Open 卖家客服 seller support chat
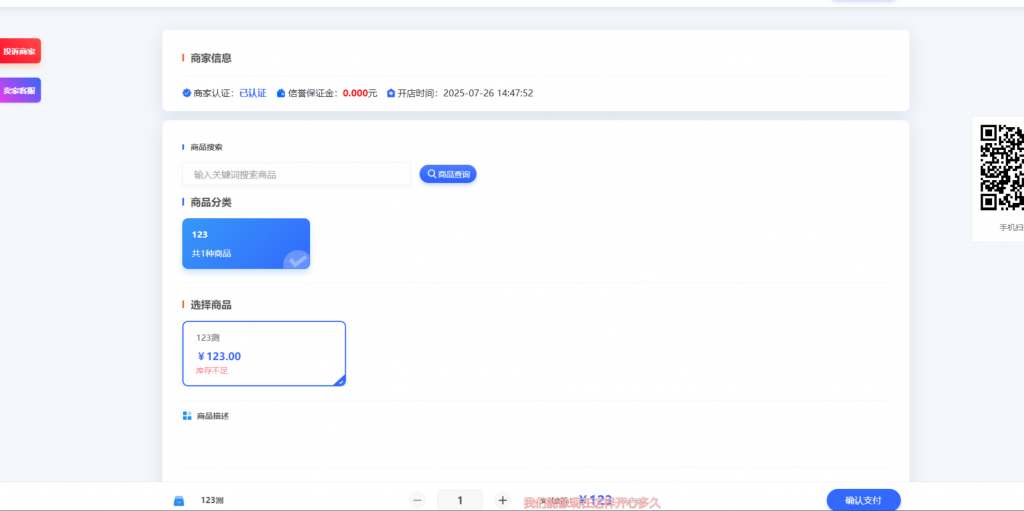The height and width of the screenshot is (511, 1024). [19, 91]
